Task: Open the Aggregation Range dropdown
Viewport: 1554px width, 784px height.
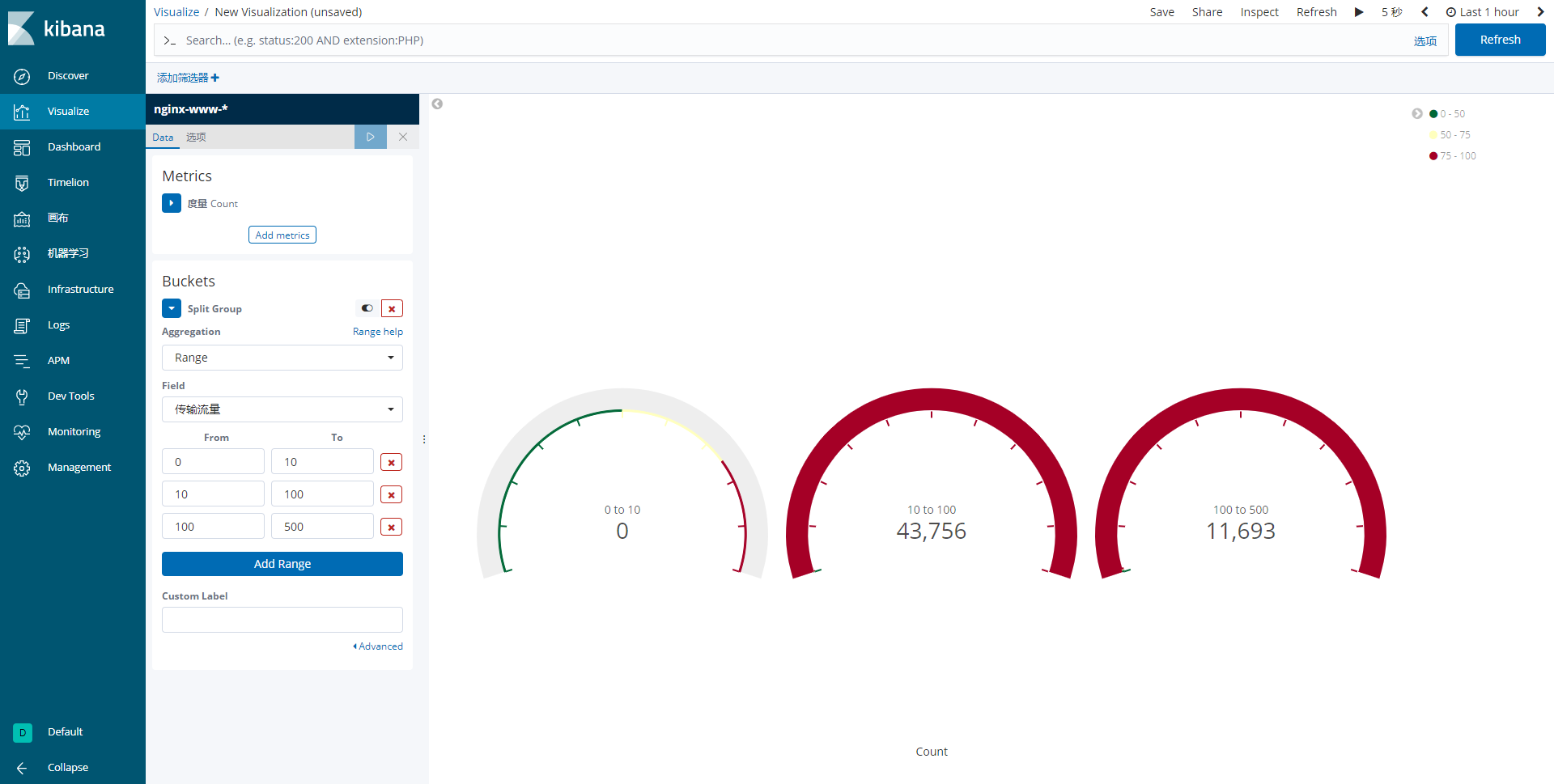Action: [x=282, y=358]
